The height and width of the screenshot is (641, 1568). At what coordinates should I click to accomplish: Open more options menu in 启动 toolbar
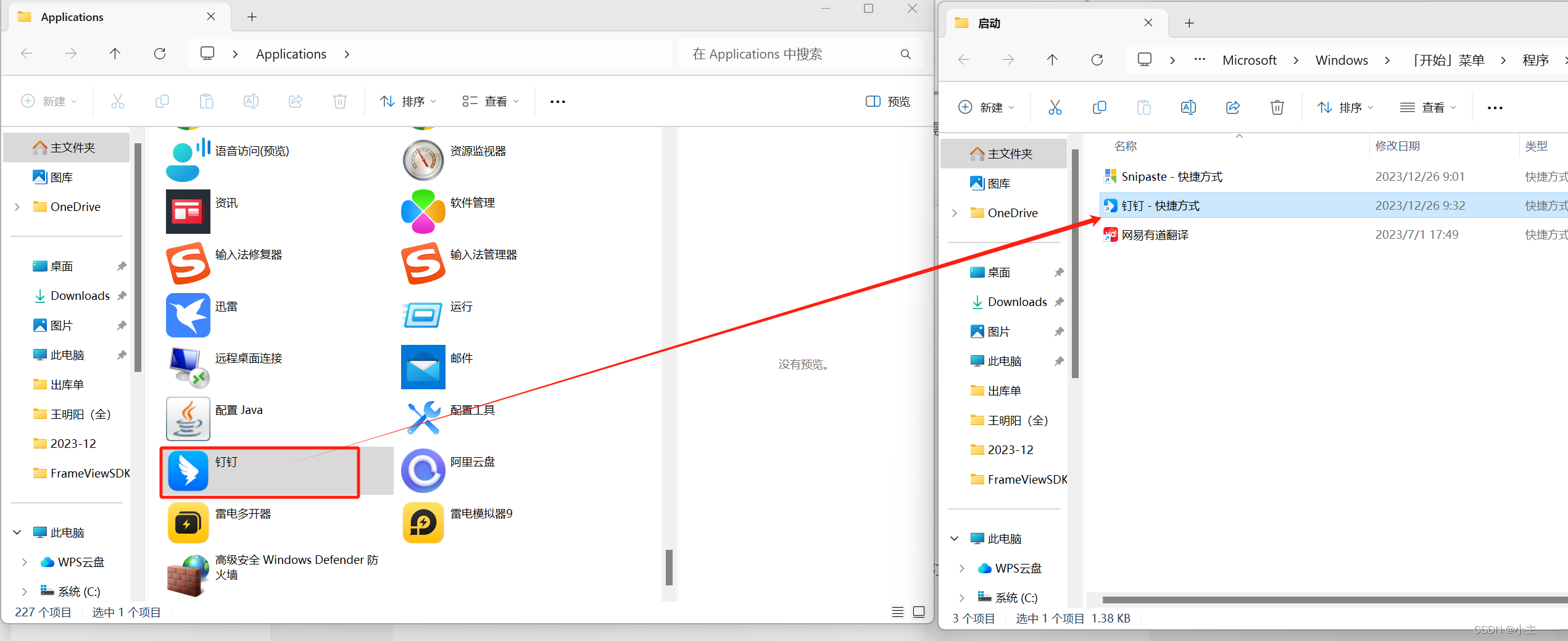click(x=1495, y=108)
